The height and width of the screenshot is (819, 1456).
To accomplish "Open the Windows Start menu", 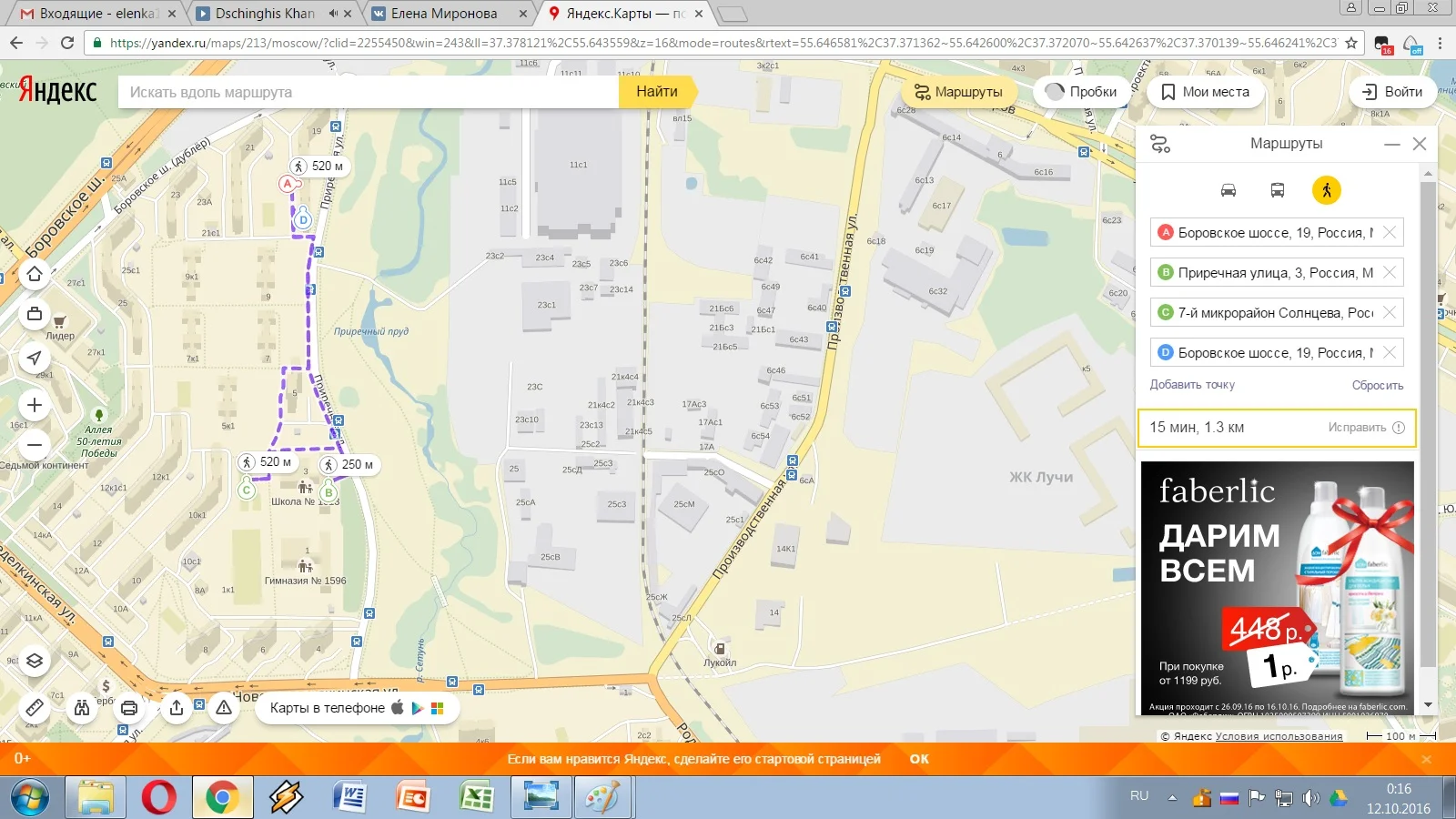I will pos(30,798).
